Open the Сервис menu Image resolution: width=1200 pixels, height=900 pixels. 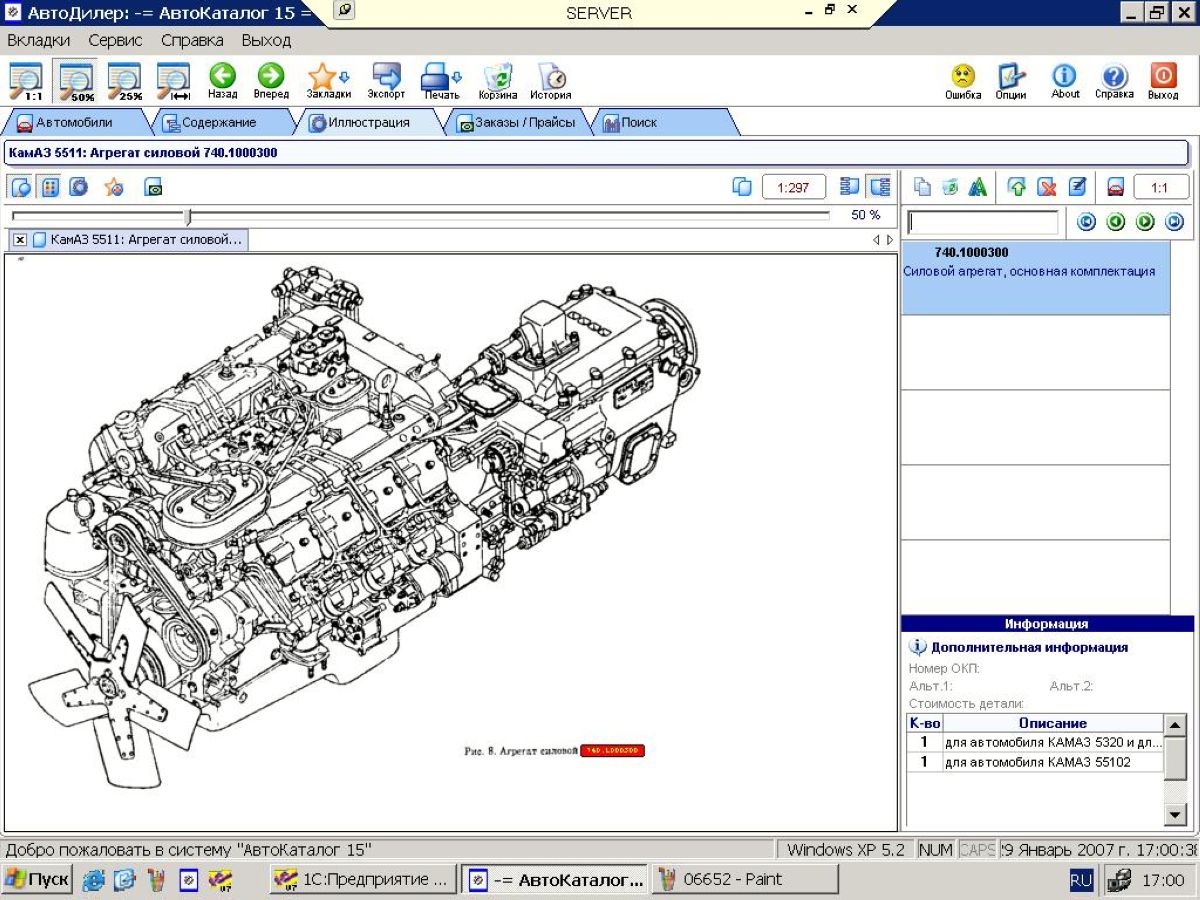(115, 41)
